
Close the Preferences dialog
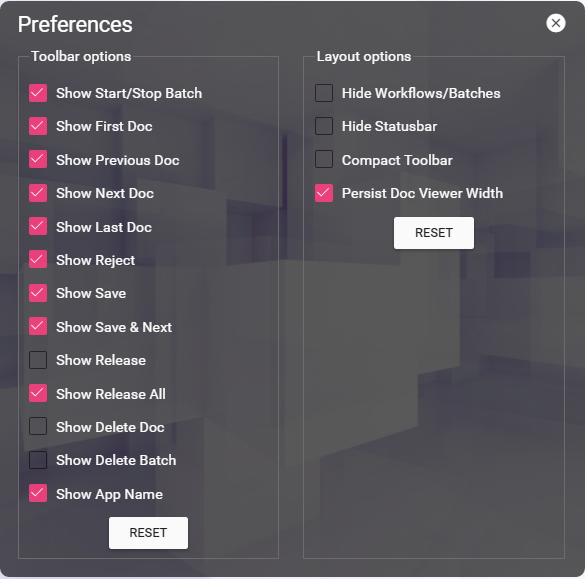click(556, 23)
